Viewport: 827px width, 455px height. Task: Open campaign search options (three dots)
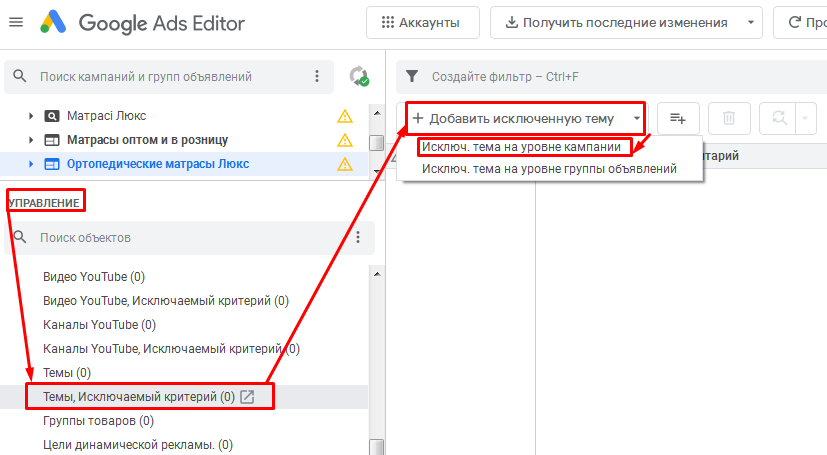point(317,76)
